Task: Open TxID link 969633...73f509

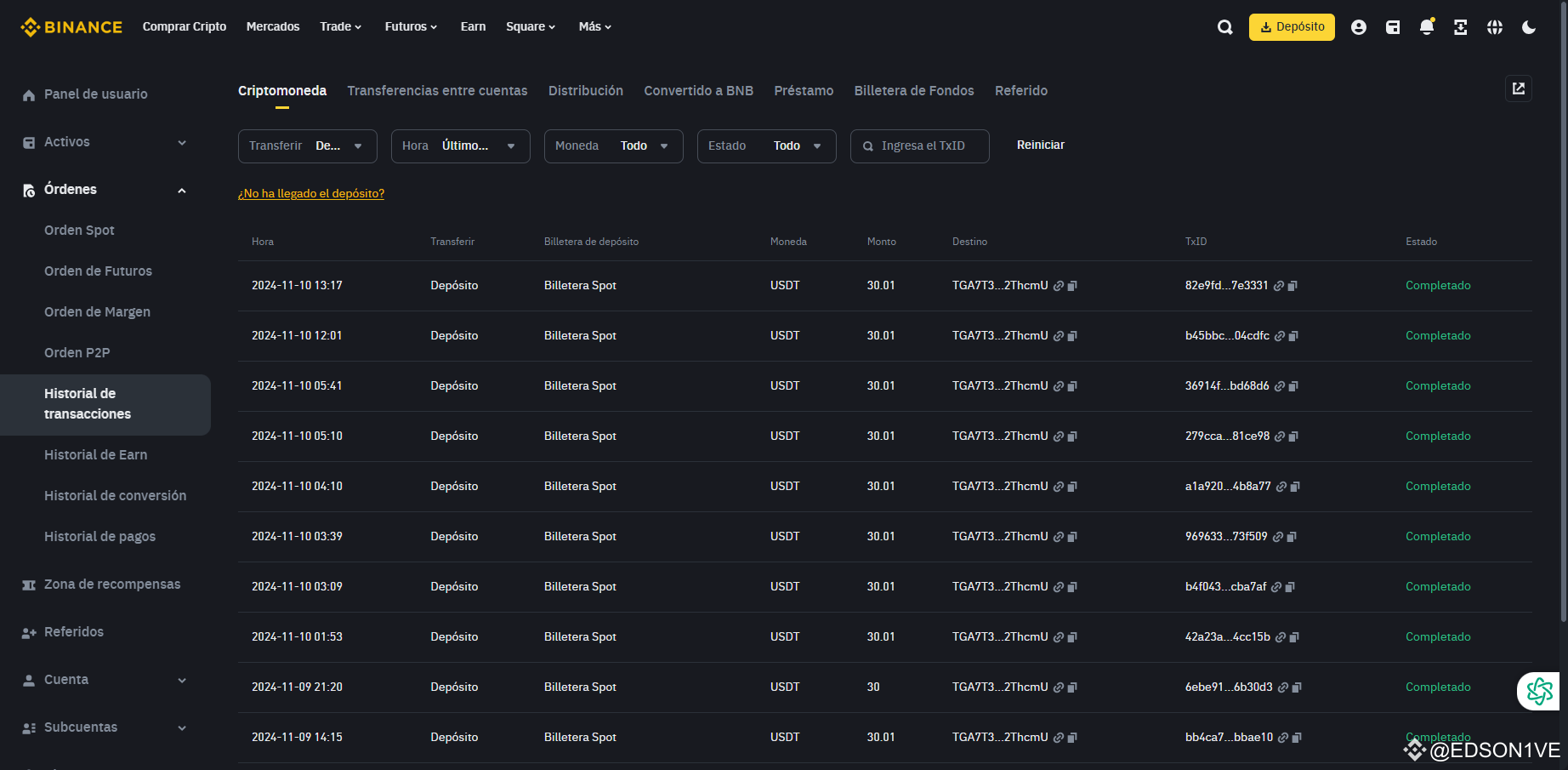Action: pos(1278,537)
